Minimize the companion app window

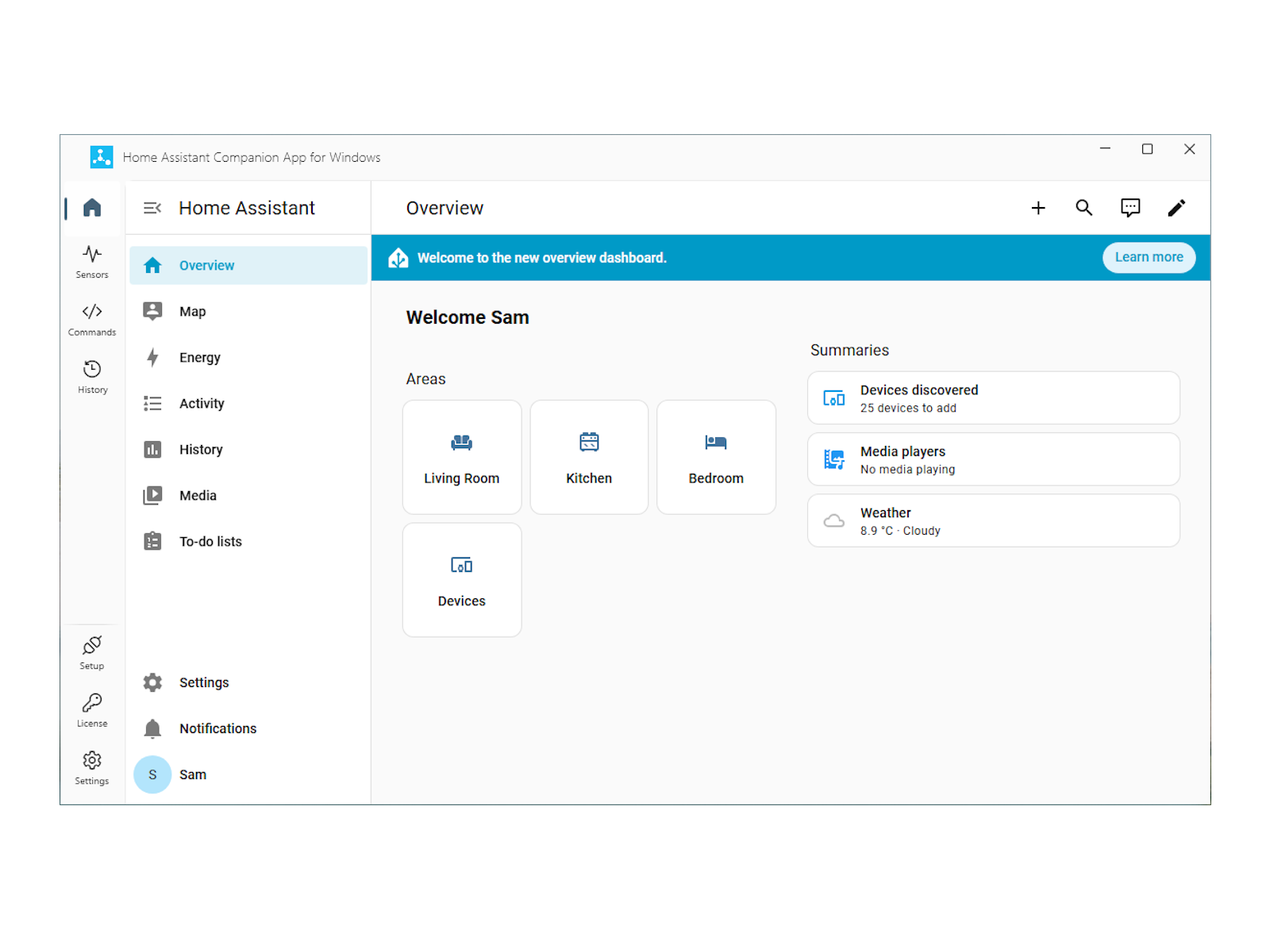[x=1105, y=149]
